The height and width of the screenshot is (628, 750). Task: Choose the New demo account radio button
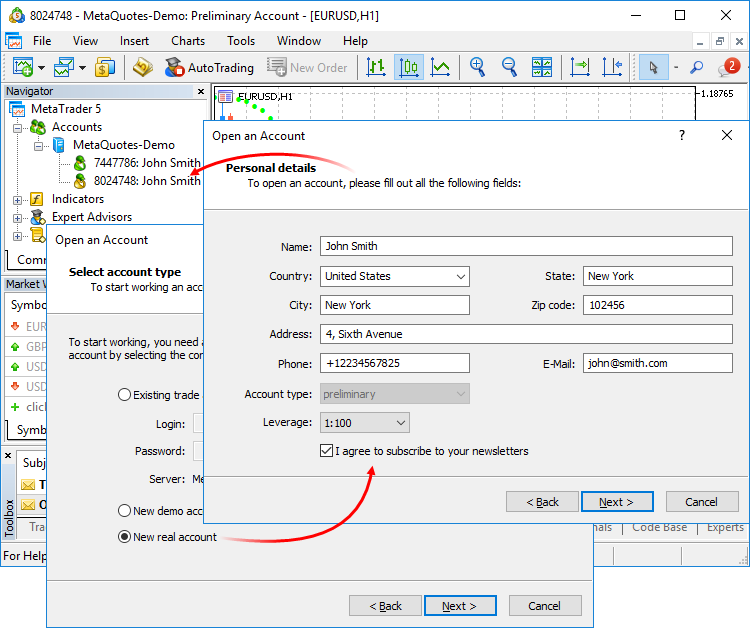125,511
